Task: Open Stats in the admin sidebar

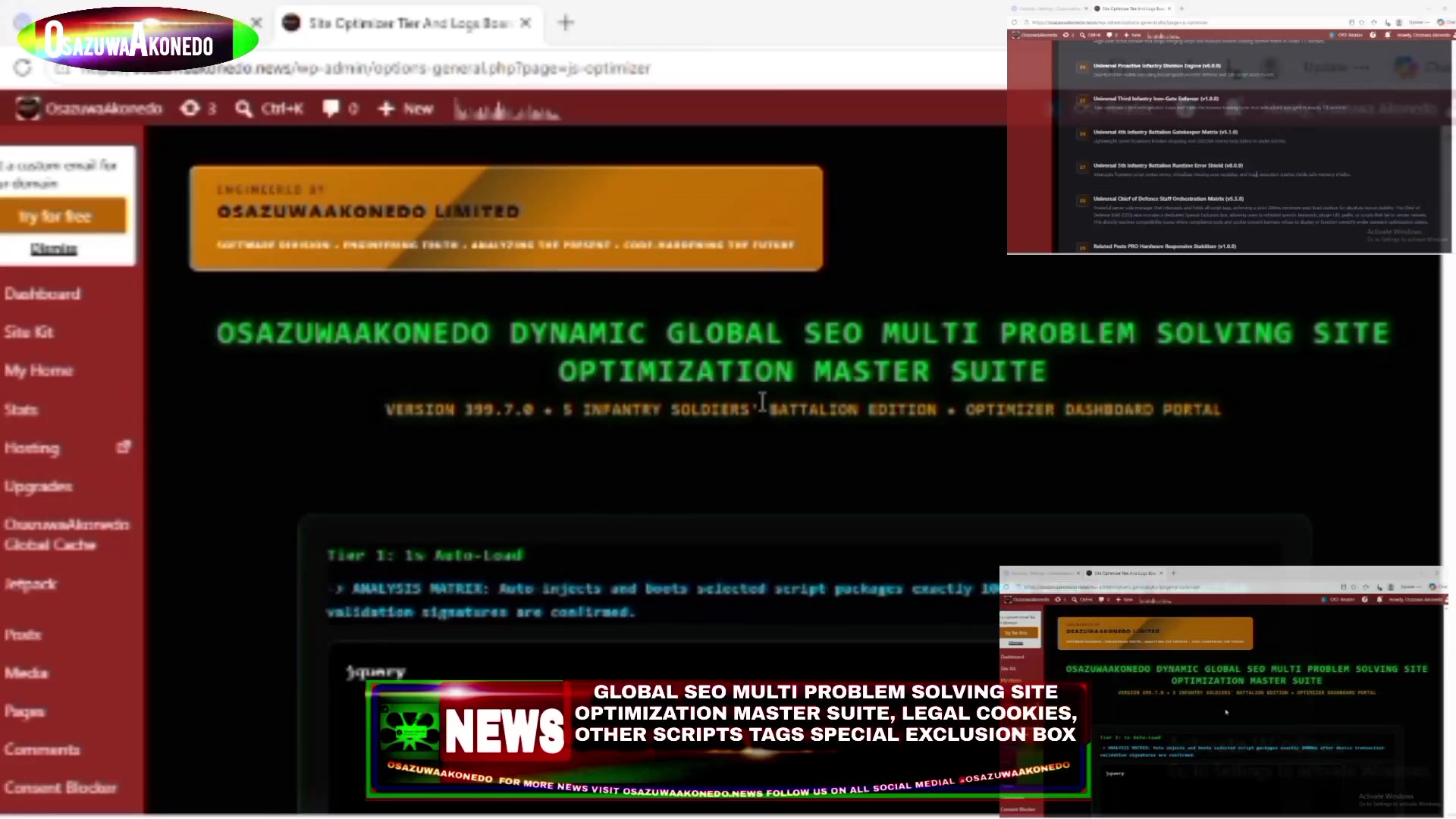Action: [20, 409]
